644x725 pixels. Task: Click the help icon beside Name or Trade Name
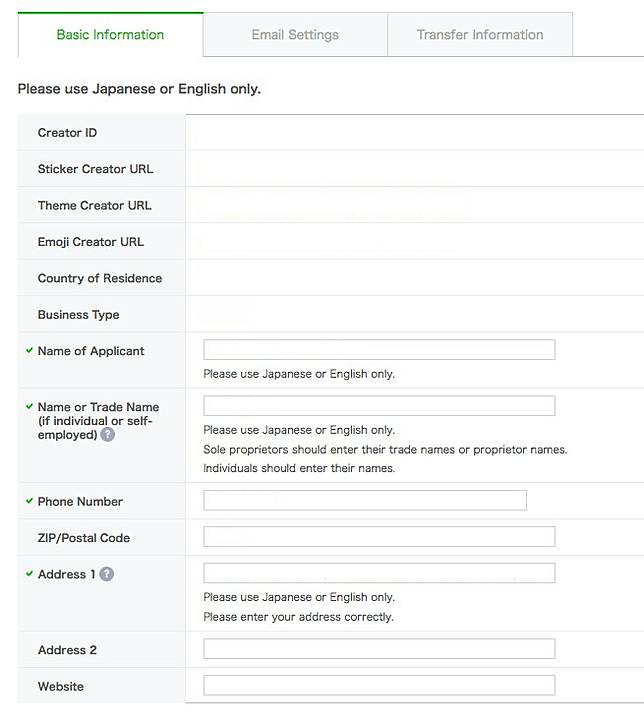pos(108,435)
